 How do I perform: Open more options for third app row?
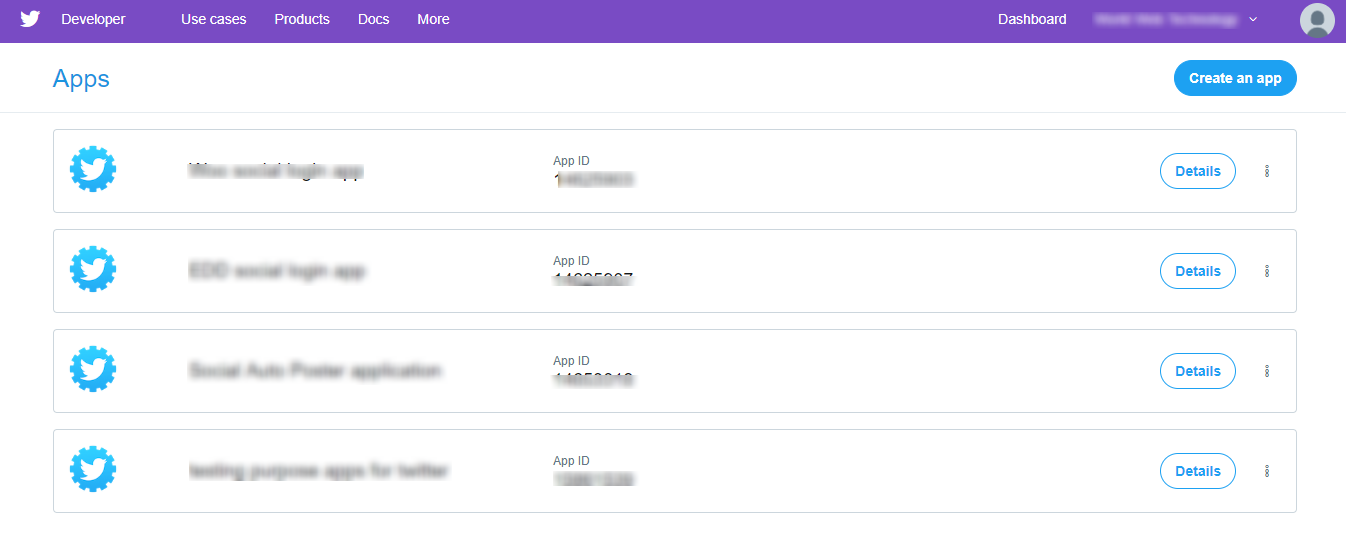pyautogui.click(x=1267, y=371)
